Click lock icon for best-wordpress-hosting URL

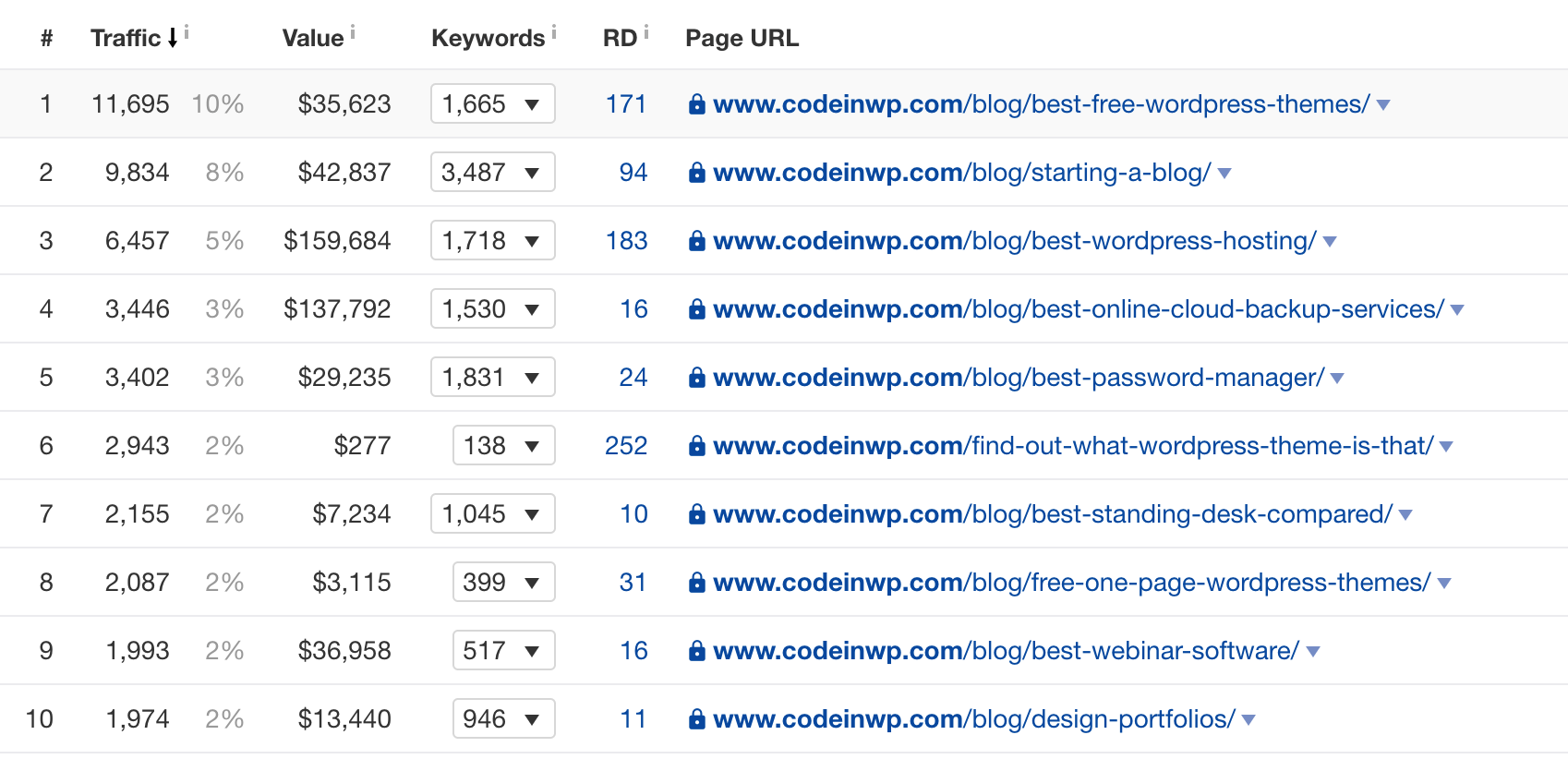coord(697,241)
